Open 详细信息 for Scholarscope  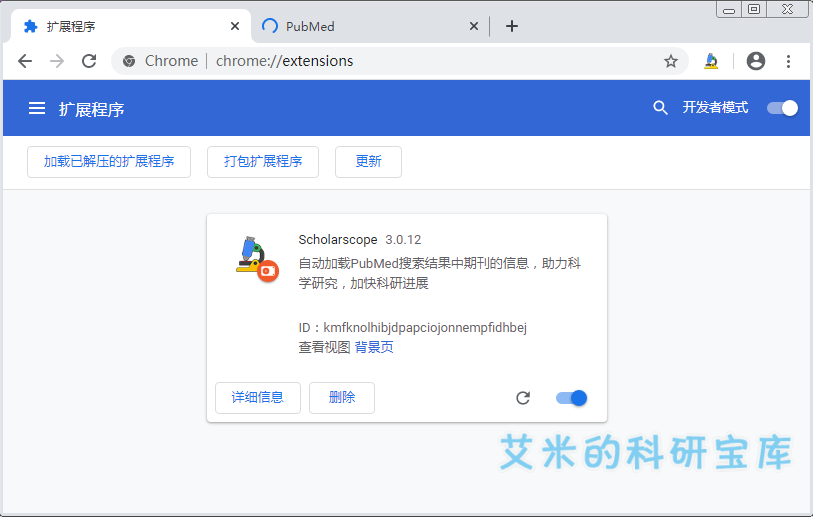[258, 398]
